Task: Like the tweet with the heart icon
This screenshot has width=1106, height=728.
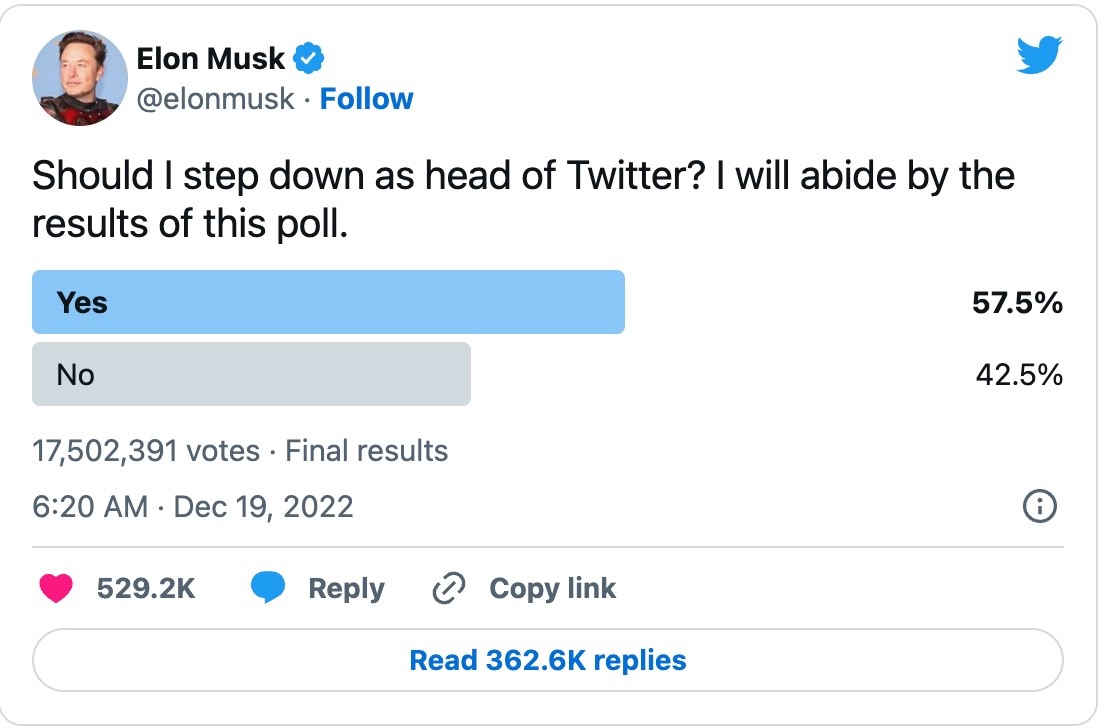Action: point(56,588)
